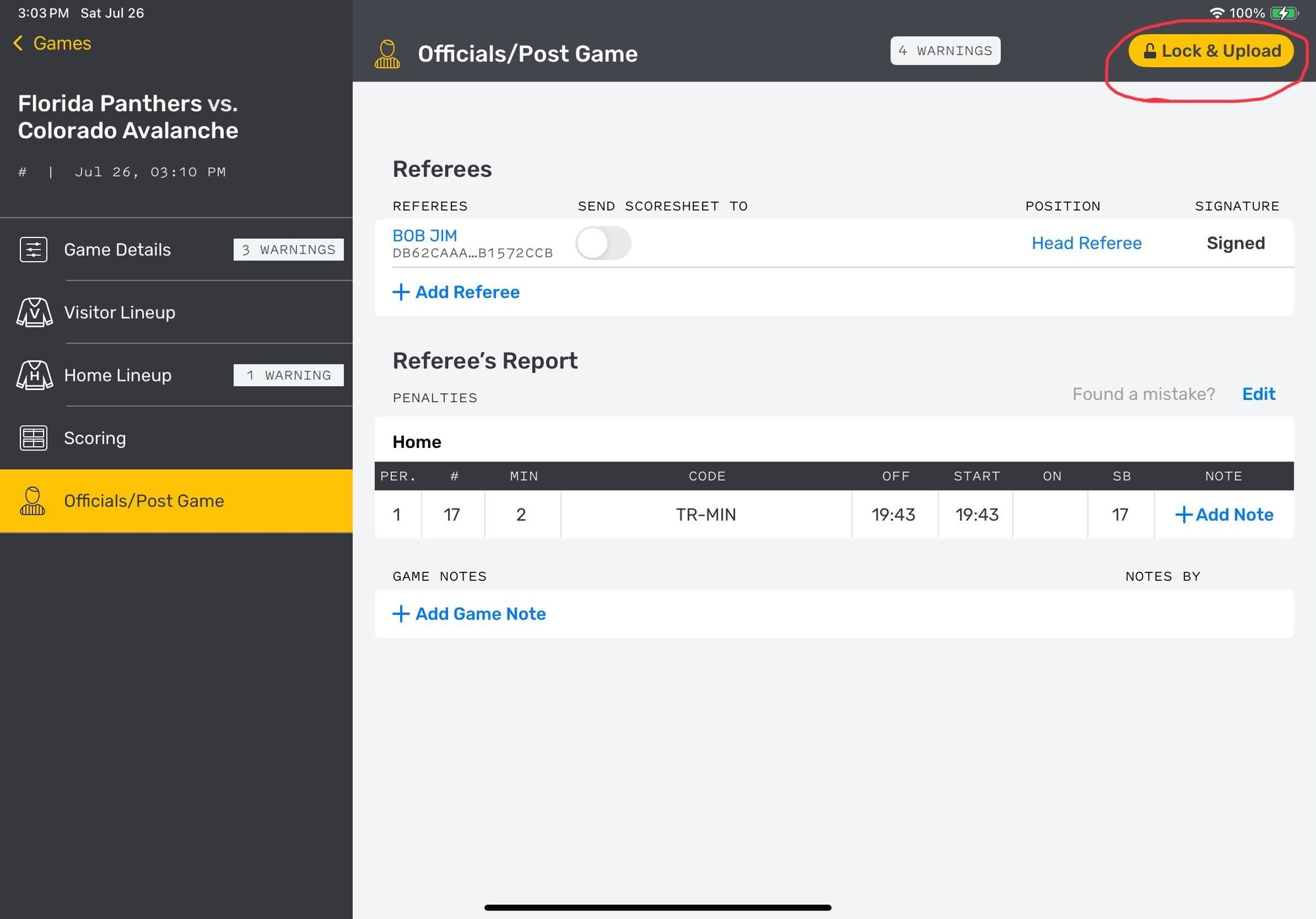Open the Scoring section
This screenshot has width=1316, height=919.
click(x=95, y=438)
